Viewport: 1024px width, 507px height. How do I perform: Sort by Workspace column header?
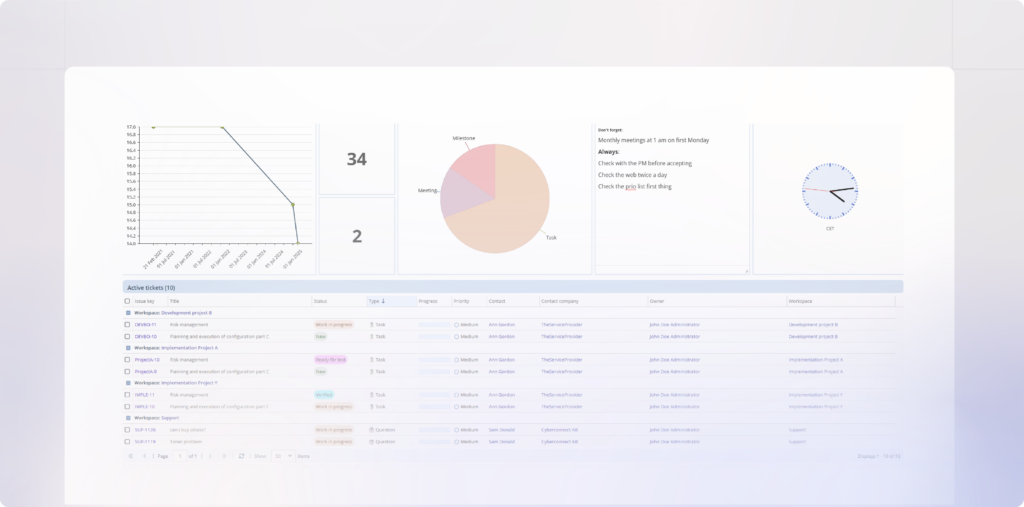pos(840,301)
